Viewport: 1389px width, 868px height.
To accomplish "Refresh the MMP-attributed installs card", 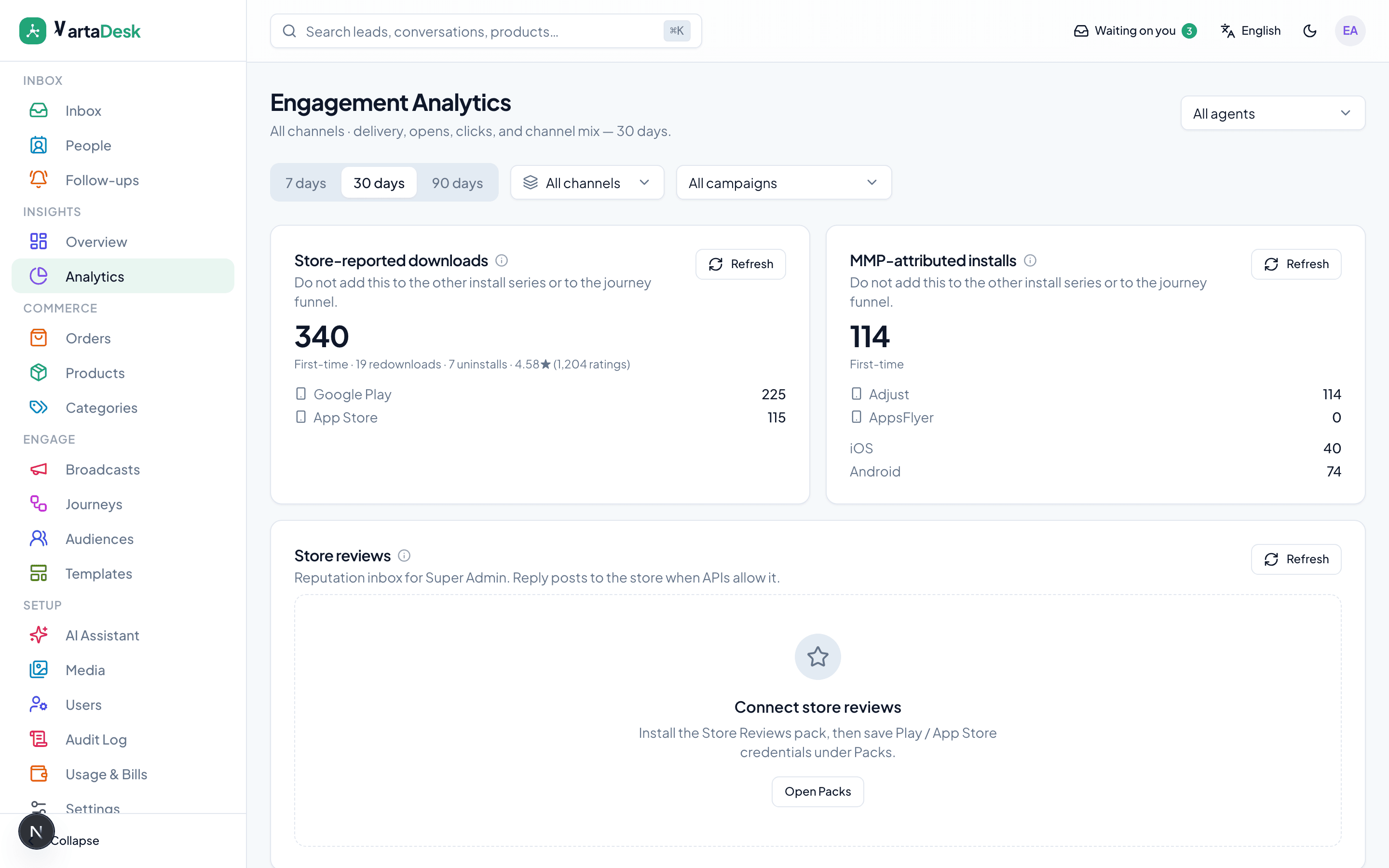I will [1296, 264].
